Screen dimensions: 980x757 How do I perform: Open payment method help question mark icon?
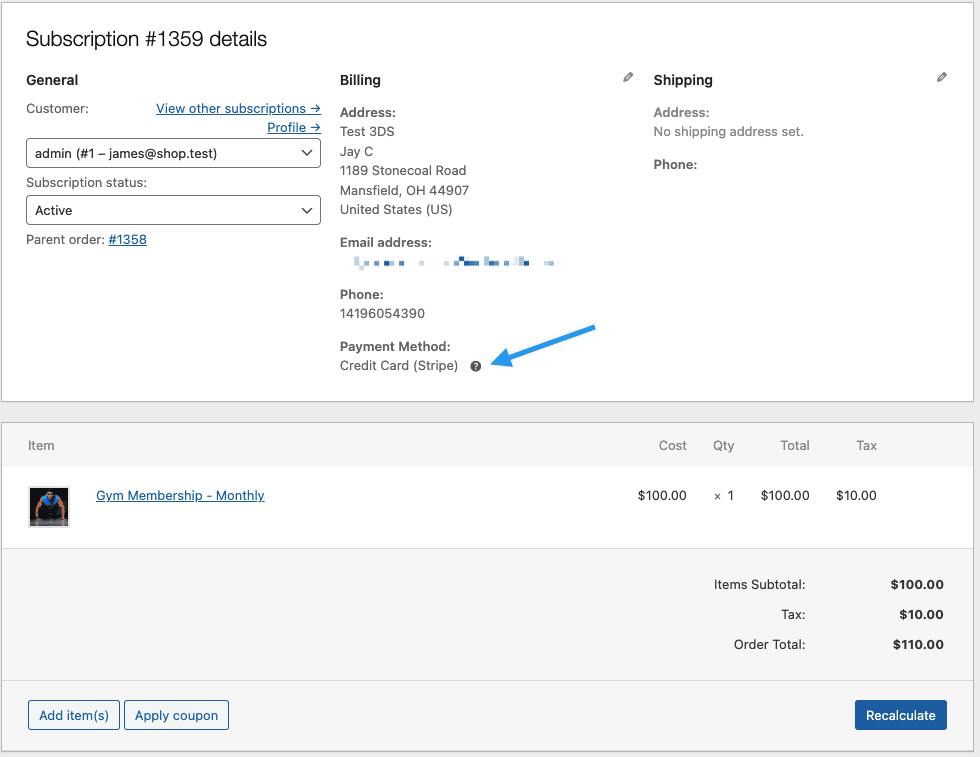(x=475, y=366)
